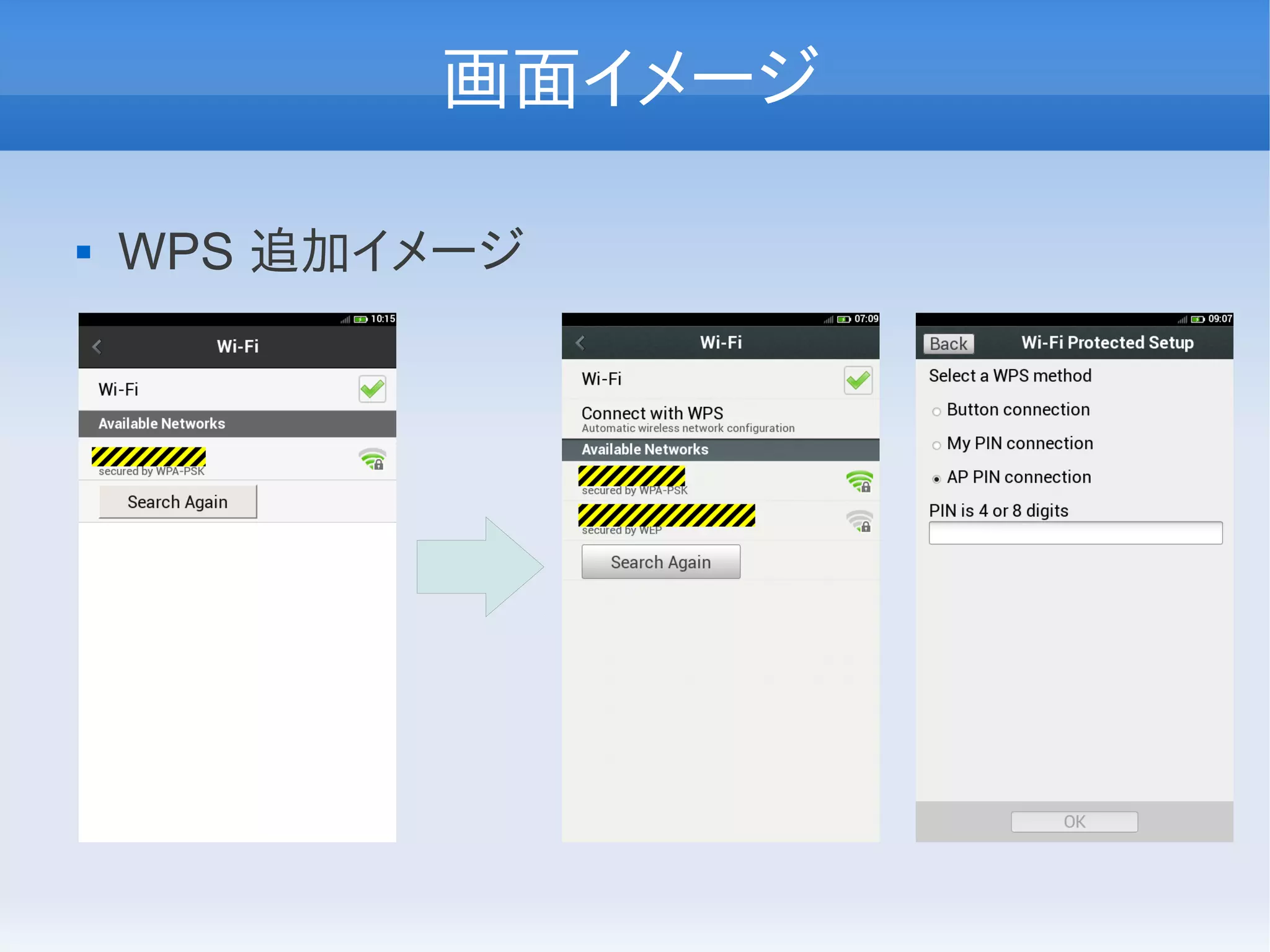1270x952 pixels.
Task: Tap the Back button in WPS setup
Action: pyautogui.click(x=948, y=344)
